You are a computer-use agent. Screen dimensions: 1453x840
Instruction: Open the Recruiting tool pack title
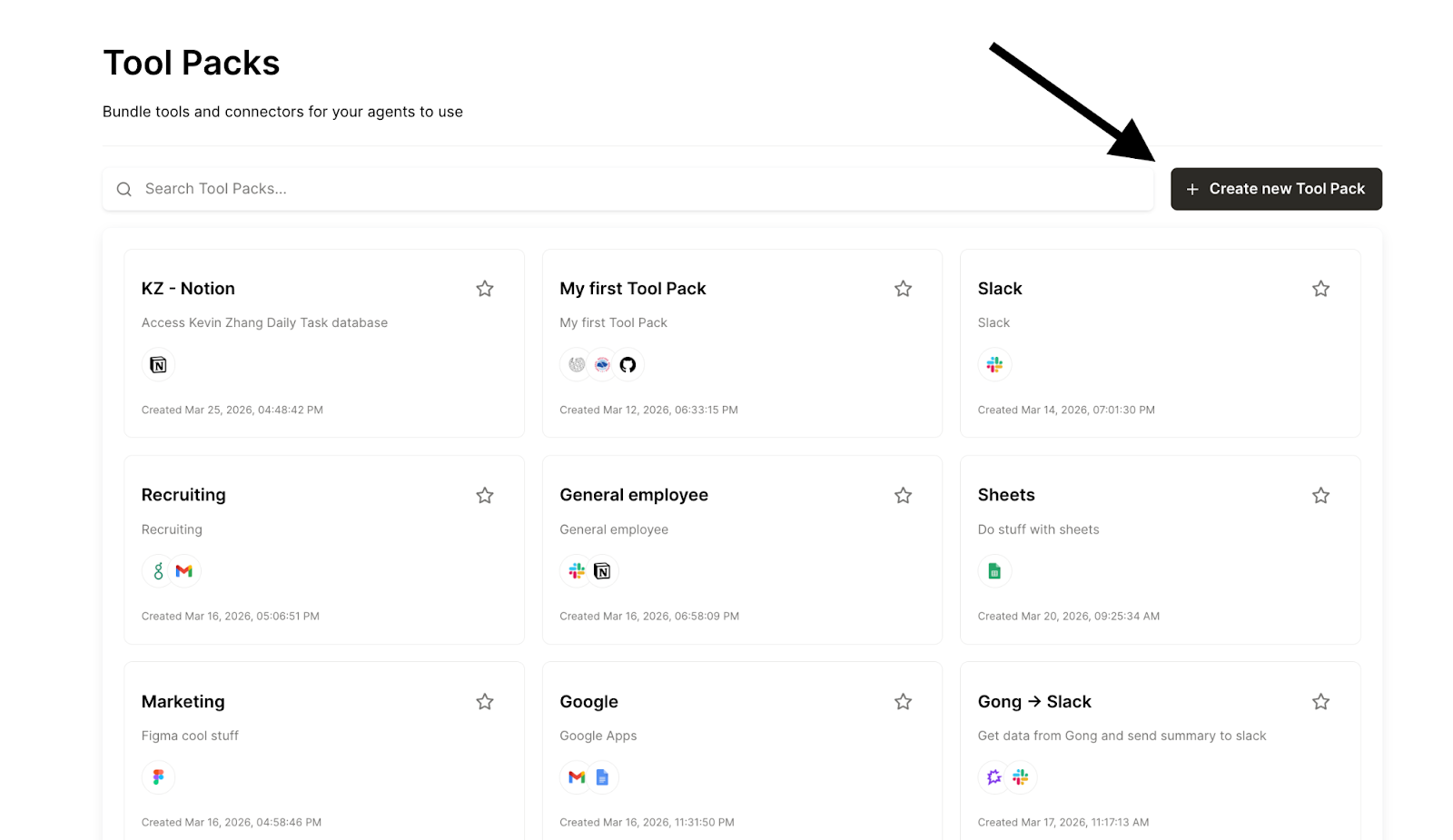[x=183, y=495]
